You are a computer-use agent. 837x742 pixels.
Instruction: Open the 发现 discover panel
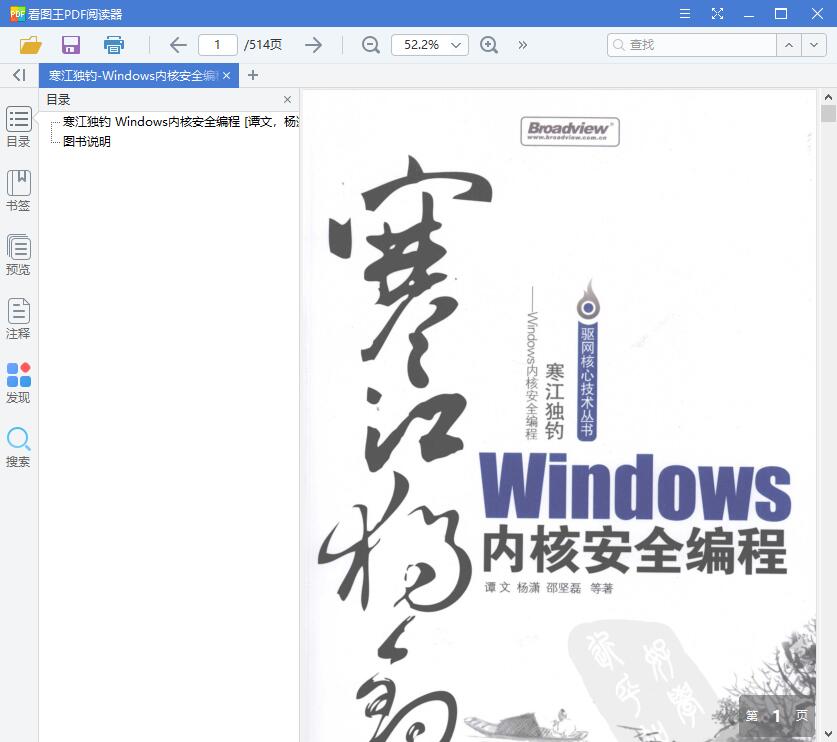(18, 383)
